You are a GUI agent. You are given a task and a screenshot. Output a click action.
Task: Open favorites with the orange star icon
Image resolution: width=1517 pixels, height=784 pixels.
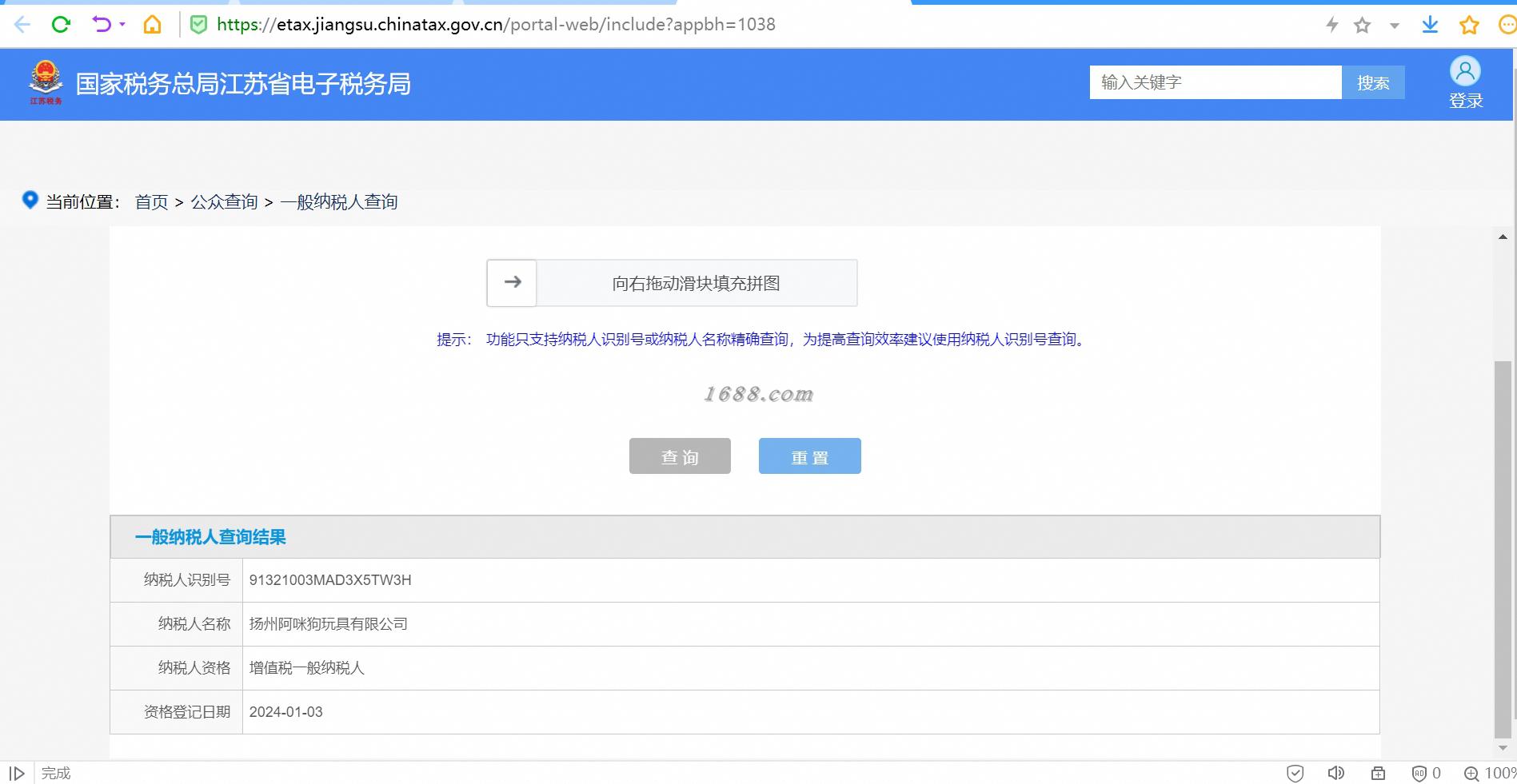pyautogui.click(x=1469, y=25)
